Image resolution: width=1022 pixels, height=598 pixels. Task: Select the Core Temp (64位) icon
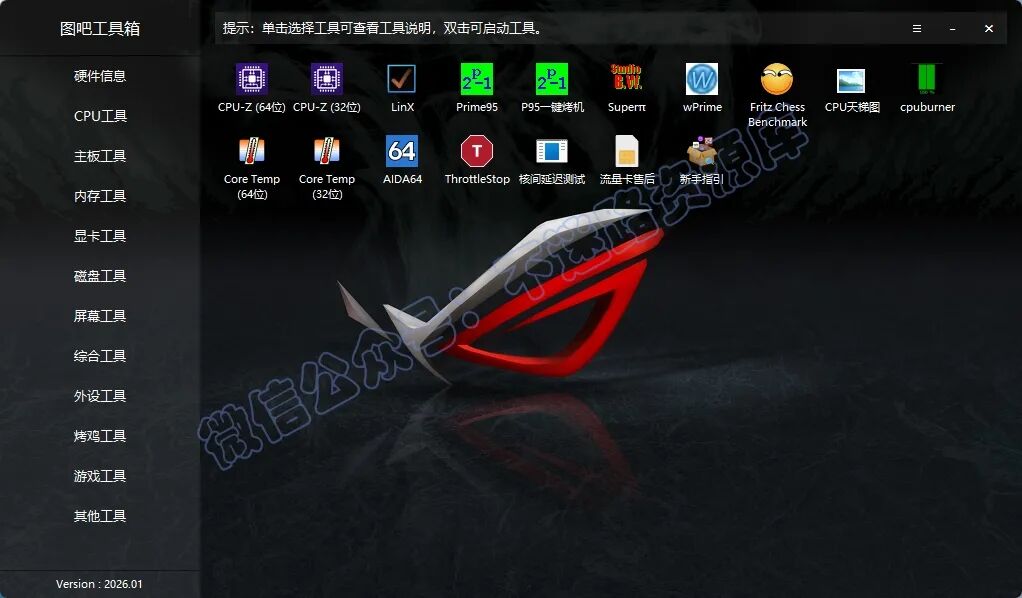[252, 151]
